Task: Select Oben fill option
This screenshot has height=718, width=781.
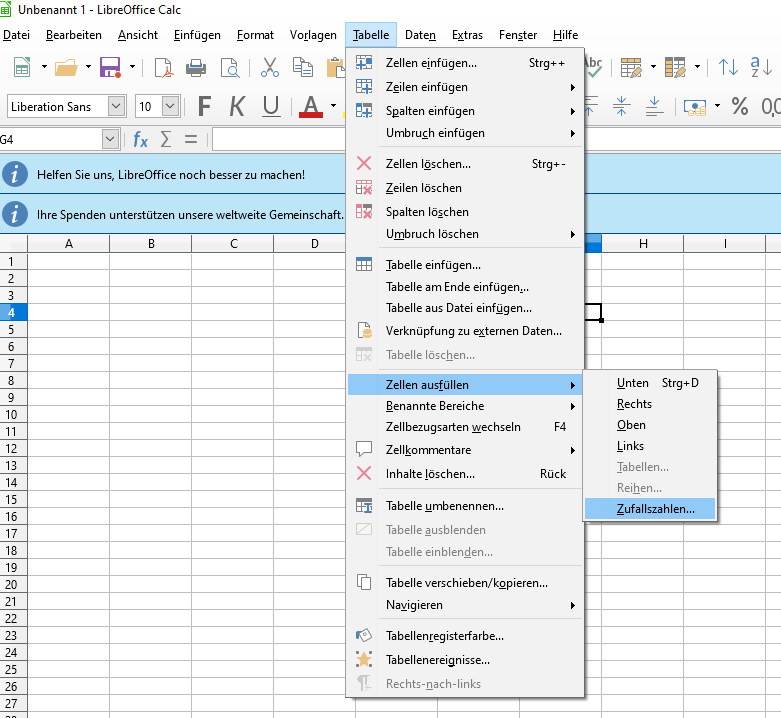Action: pos(650,425)
